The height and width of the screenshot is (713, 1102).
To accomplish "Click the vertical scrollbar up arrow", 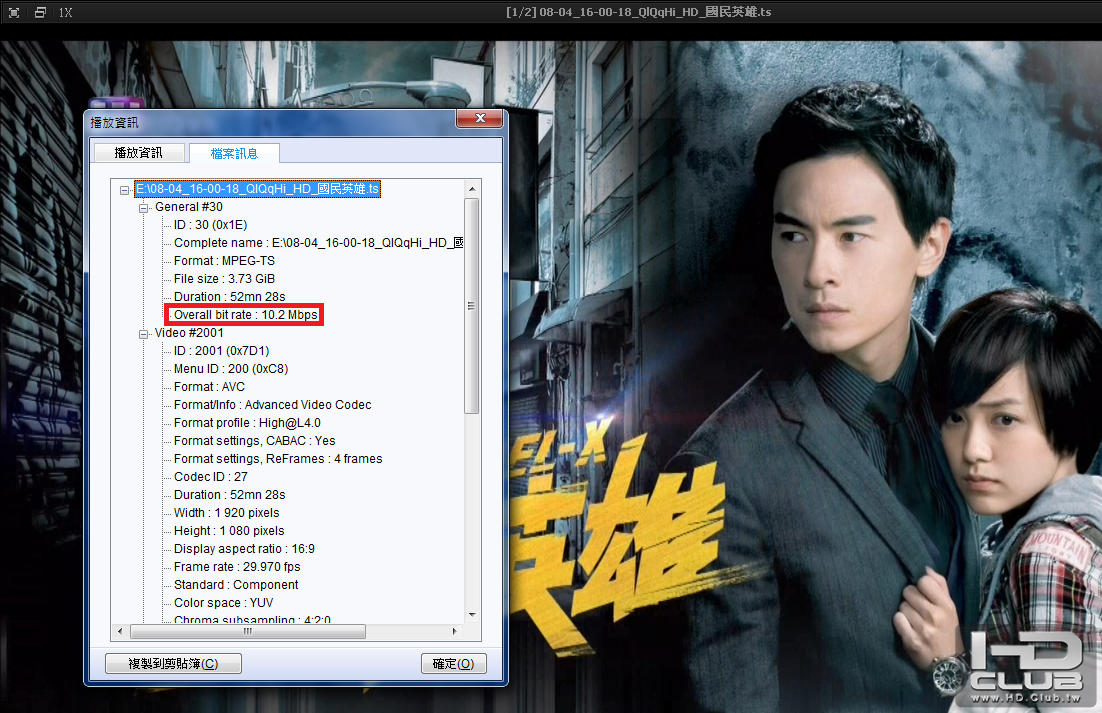I will pyautogui.click(x=472, y=189).
